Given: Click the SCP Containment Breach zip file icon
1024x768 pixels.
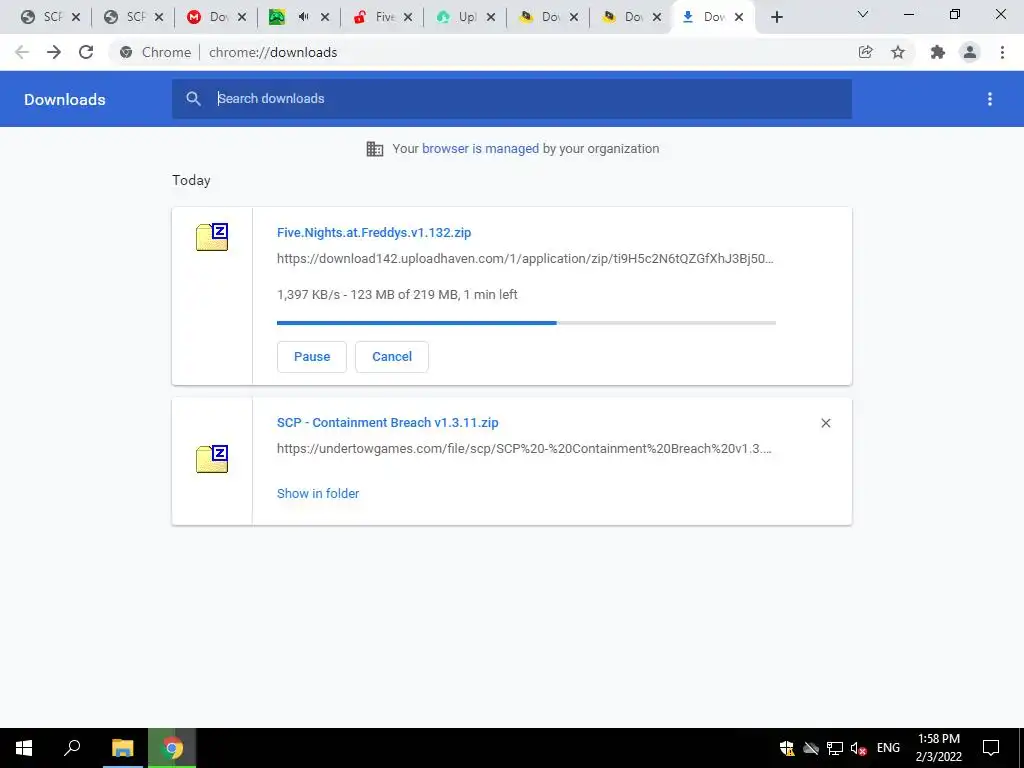Looking at the screenshot, I should [212, 459].
